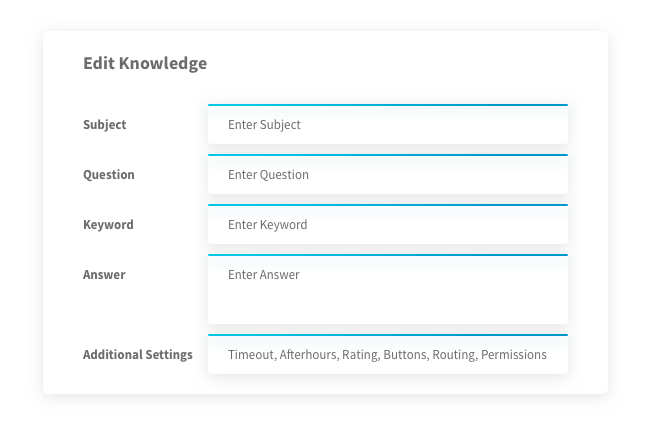Click the Subject input field
The height and width of the screenshot is (425, 650).
click(x=387, y=125)
